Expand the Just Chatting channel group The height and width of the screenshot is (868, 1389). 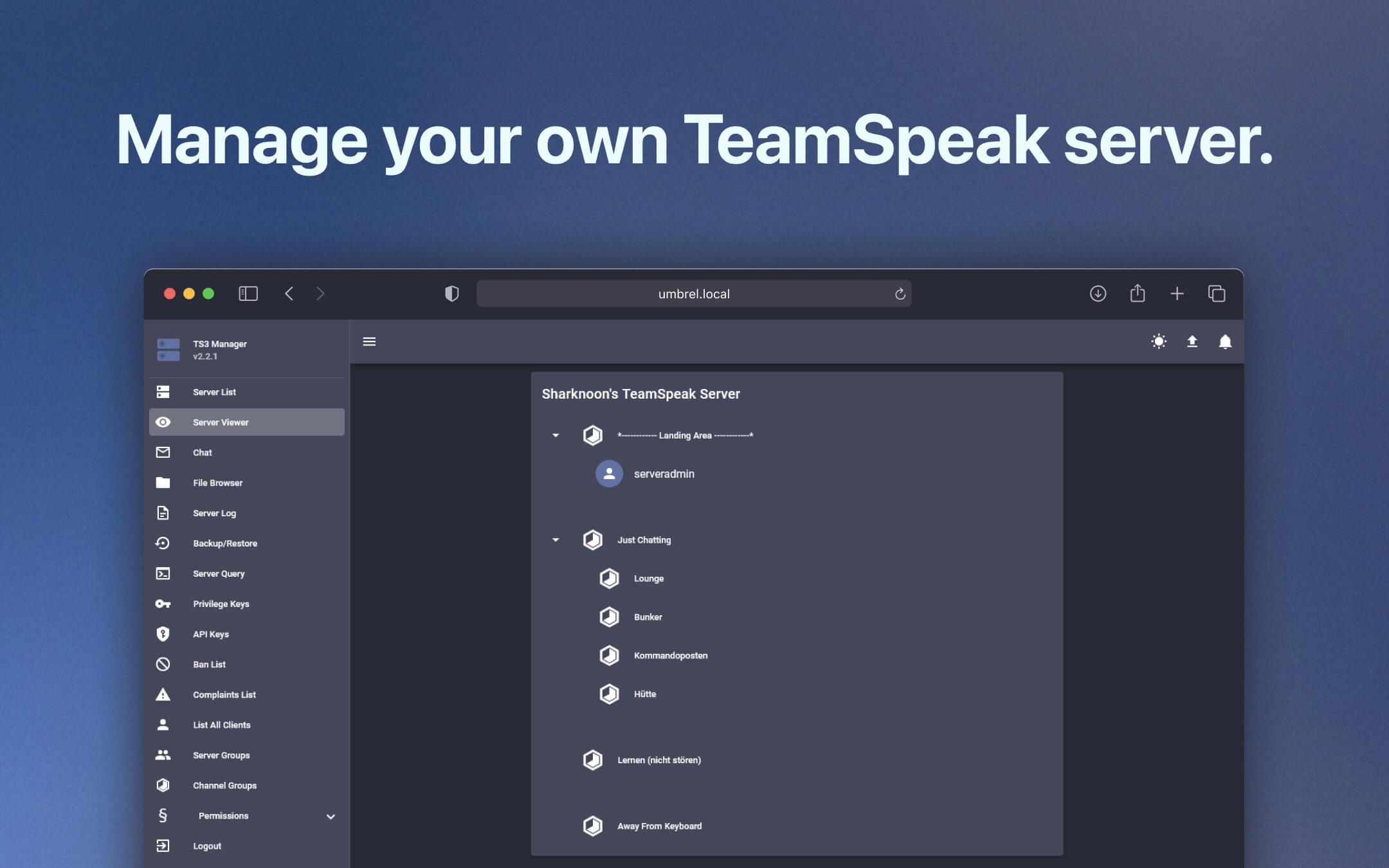pos(555,539)
